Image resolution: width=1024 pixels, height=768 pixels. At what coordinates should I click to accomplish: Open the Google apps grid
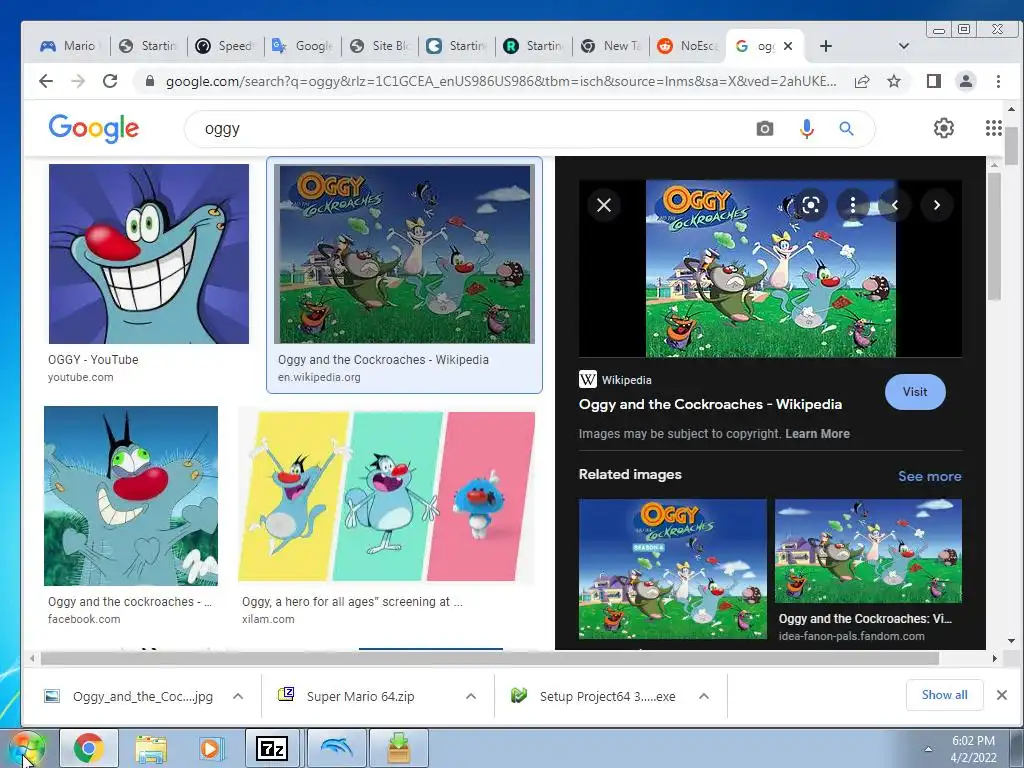coord(993,128)
